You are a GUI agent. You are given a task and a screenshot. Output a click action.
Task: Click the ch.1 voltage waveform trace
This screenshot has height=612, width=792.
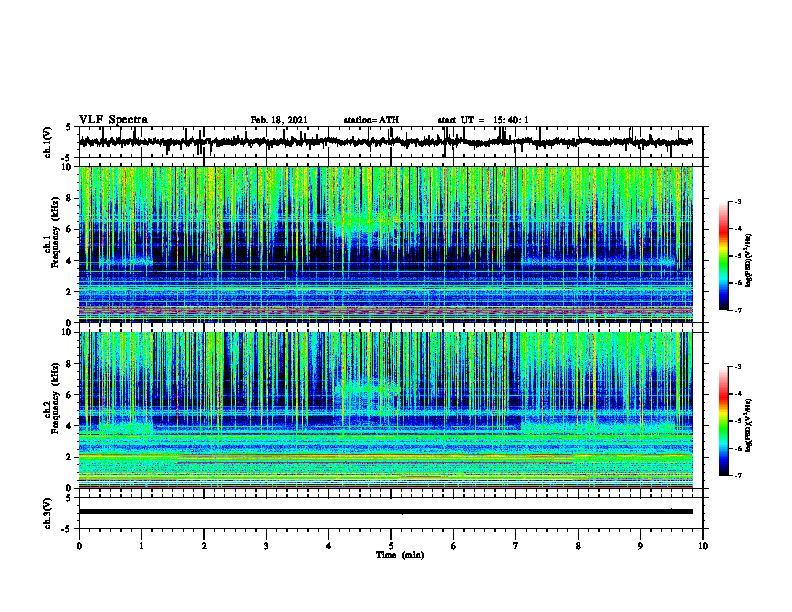385,142
